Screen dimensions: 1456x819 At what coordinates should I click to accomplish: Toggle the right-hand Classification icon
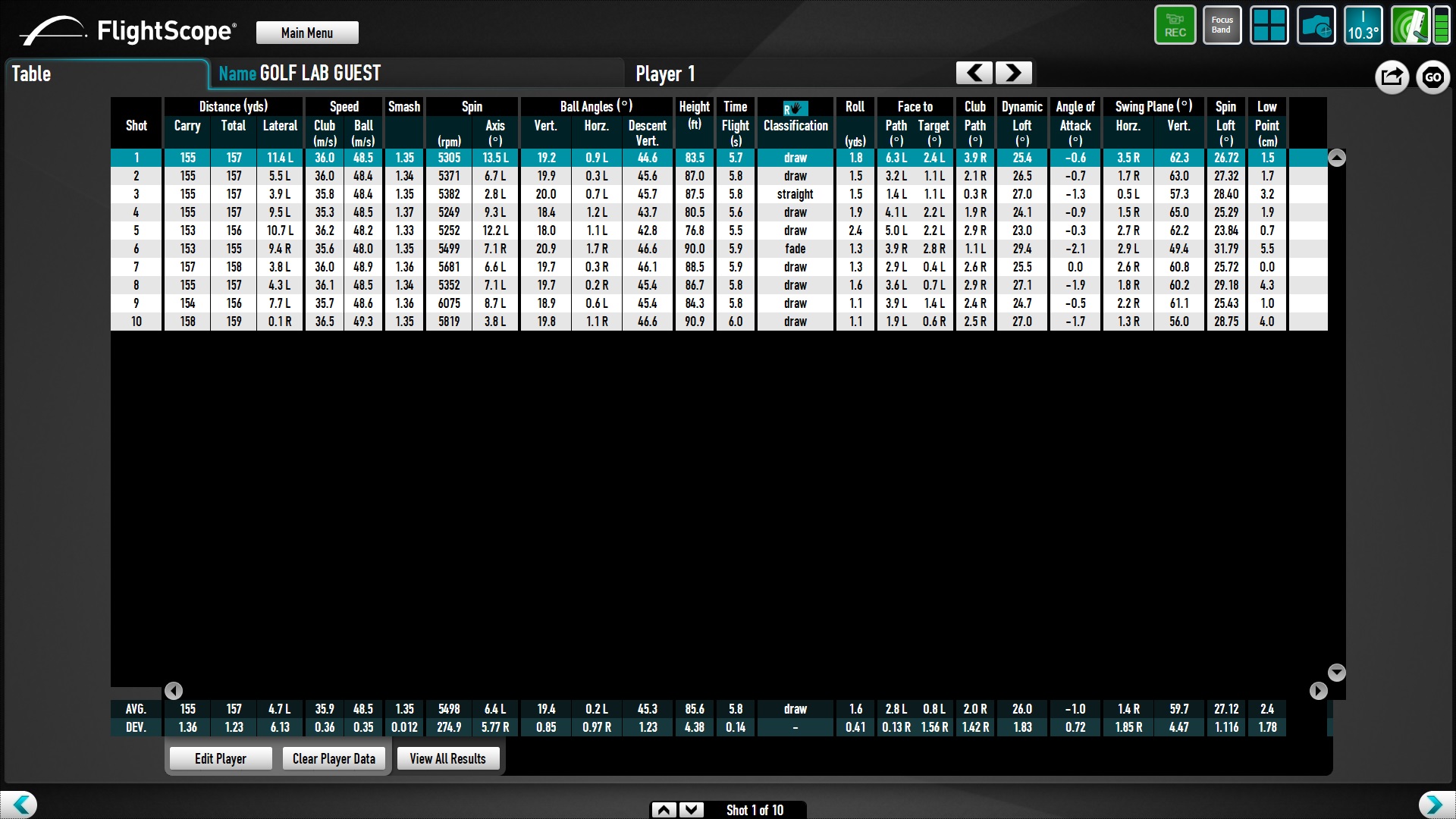[795, 108]
